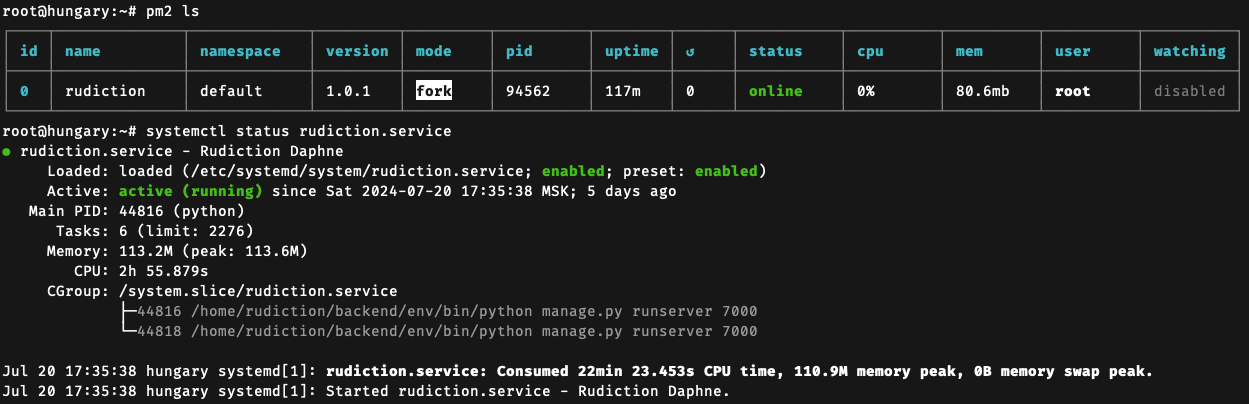This screenshot has width=1249, height=404.
Task: Click the highlighted fork mode cell
Action: pyautogui.click(x=435, y=91)
